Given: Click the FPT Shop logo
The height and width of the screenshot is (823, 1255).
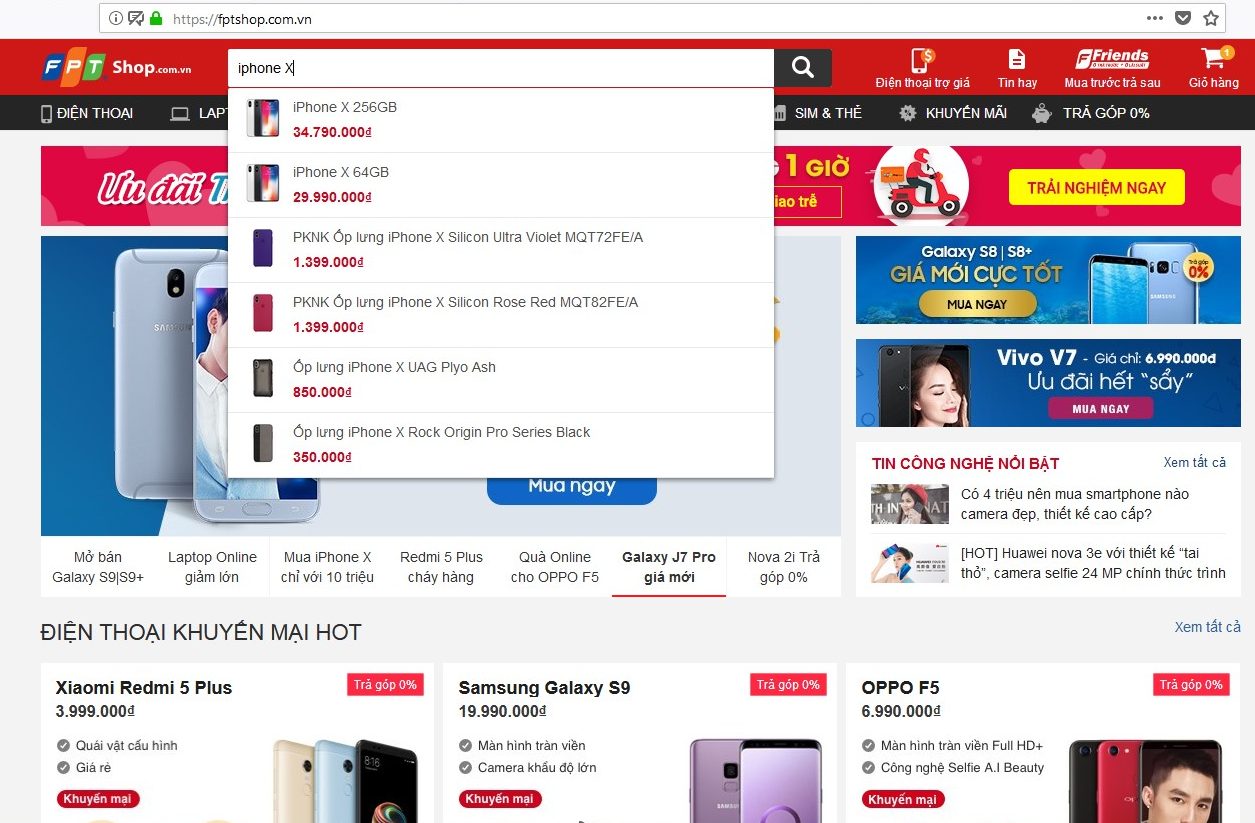Looking at the screenshot, I should pyautogui.click(x=117, y=68).
